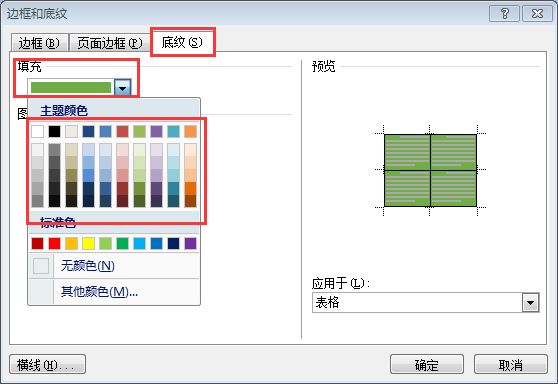Click the green table preview thumbnail
The width and height of the screenshot is (558, 384).
coord(430,170)
